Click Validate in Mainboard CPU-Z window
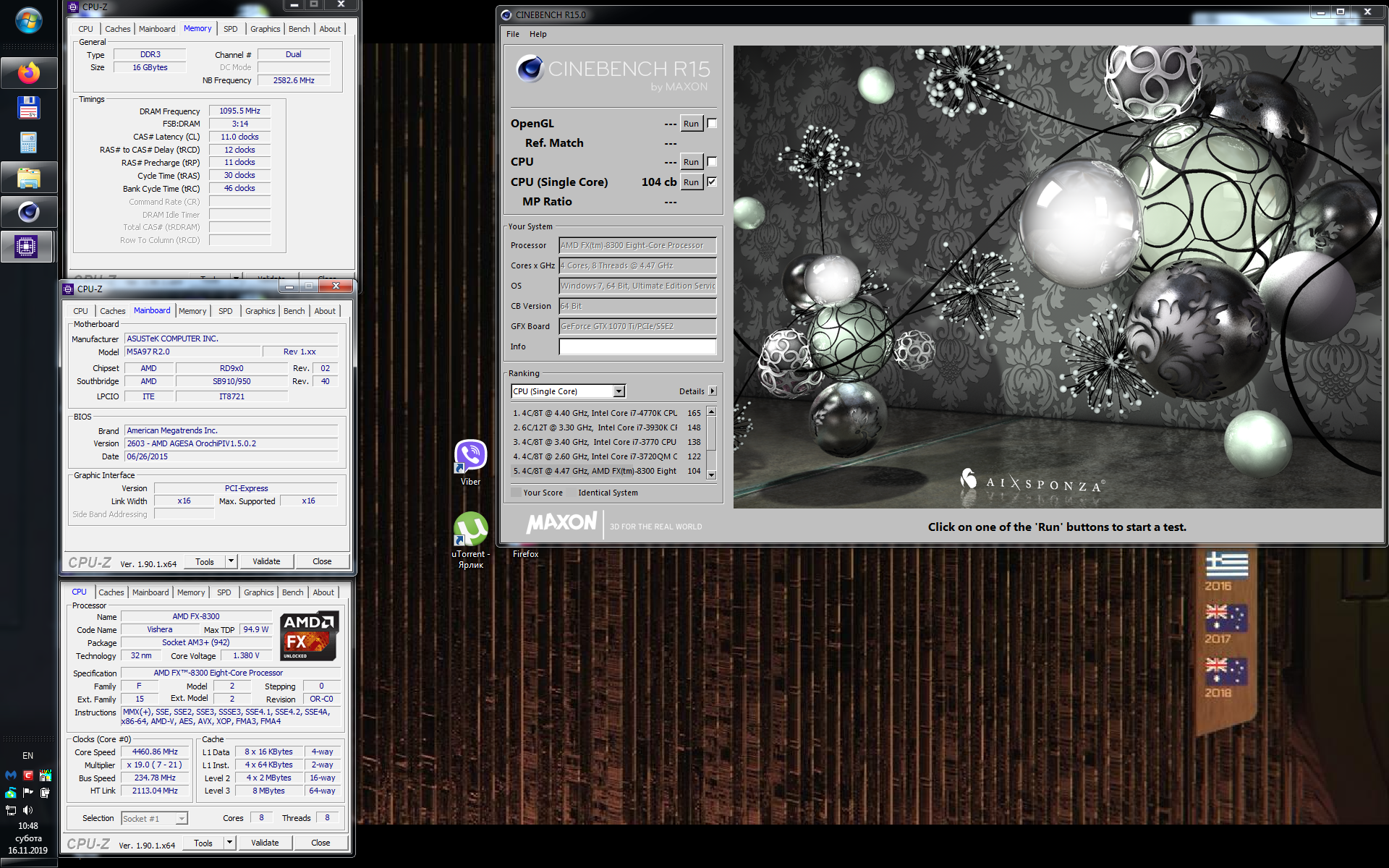The image size is (1389, 868). coord(266,561)
